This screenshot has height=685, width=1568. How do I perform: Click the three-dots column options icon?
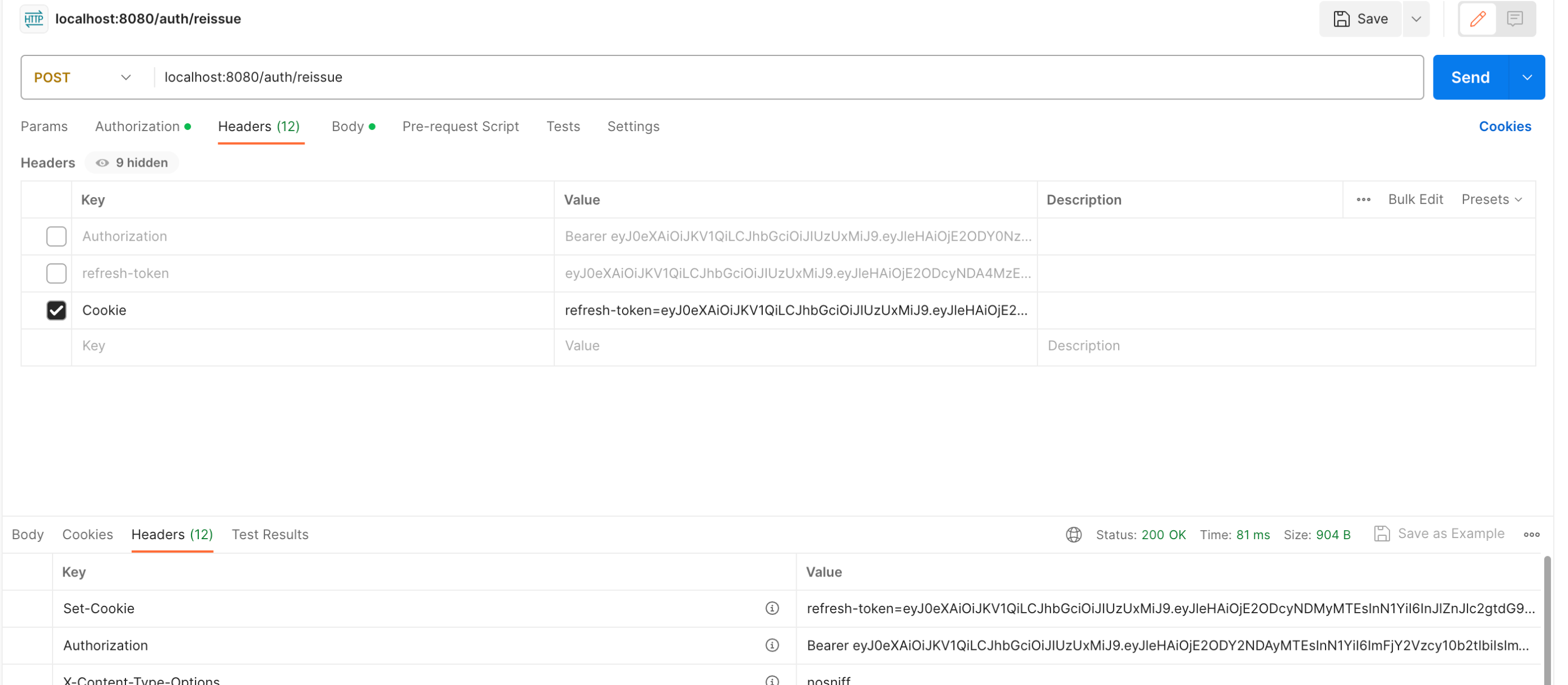[x=1363, y=200]
